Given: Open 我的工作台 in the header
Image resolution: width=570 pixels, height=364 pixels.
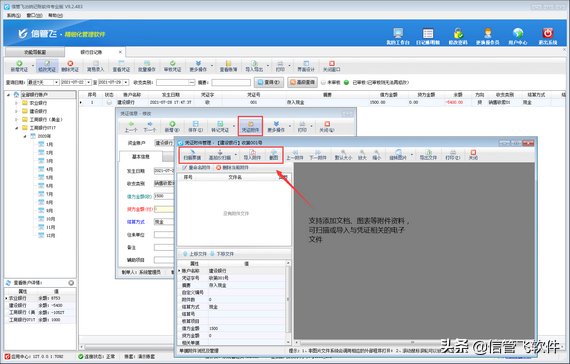Looking at the screenshot, I should pyautogui.click(x=398, y=36).
